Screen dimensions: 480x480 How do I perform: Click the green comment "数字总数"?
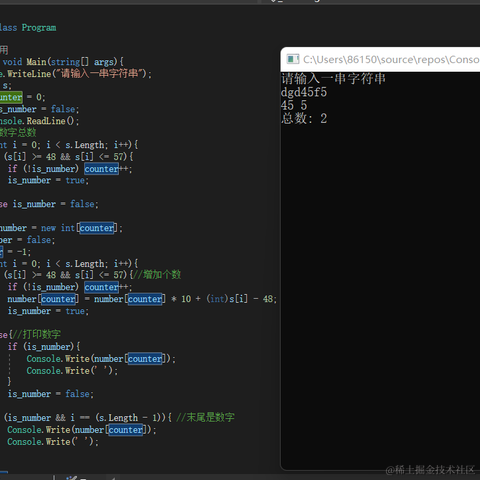(18, 133)
